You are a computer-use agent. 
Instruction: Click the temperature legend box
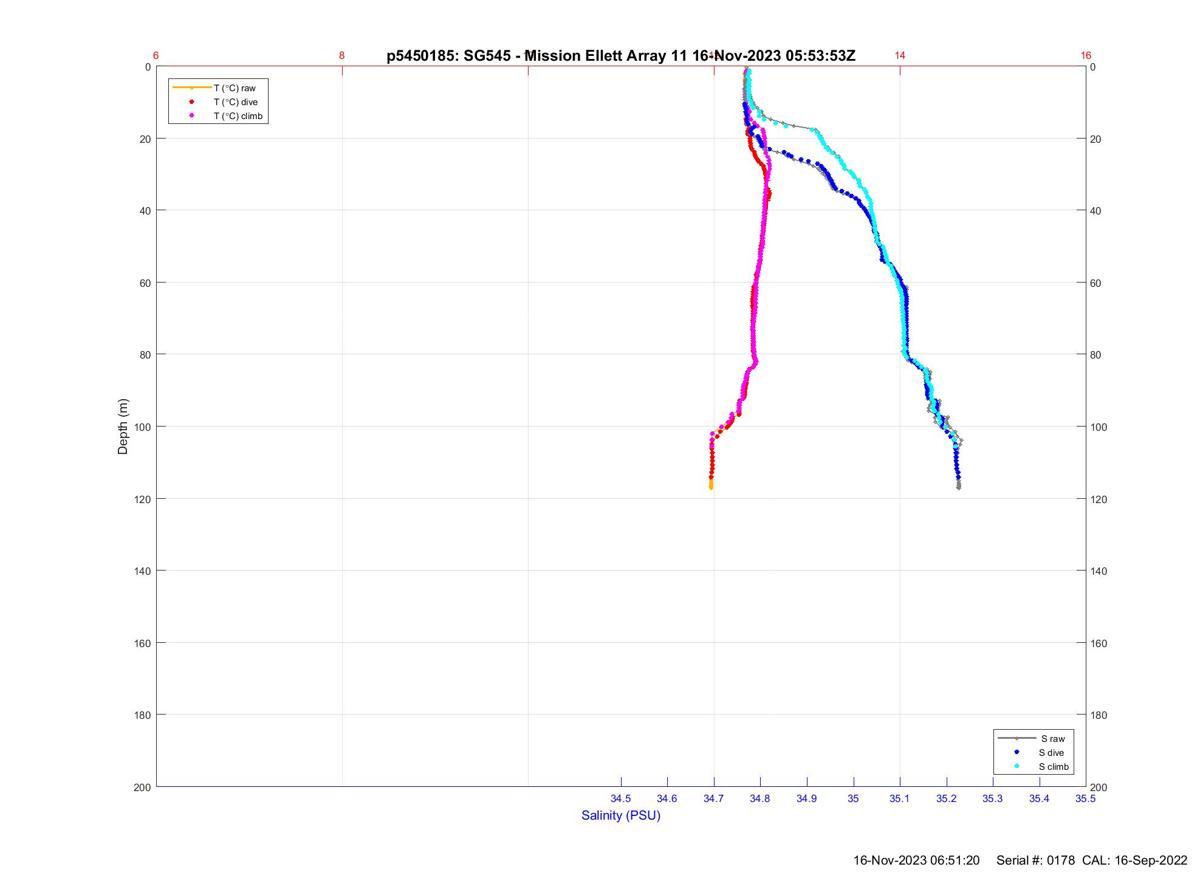click(x=220, y=102)
